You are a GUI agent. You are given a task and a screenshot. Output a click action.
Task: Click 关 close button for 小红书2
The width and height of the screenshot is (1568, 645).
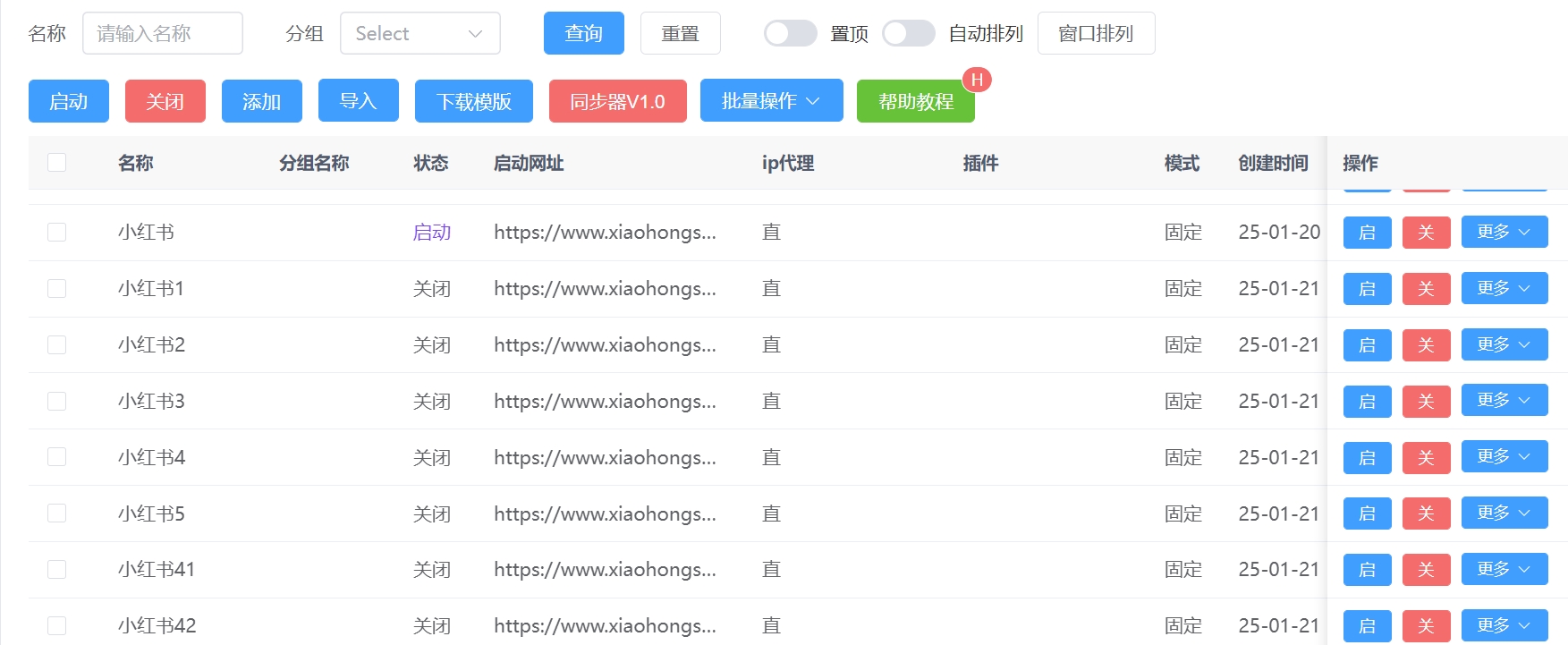point(1427,344)
